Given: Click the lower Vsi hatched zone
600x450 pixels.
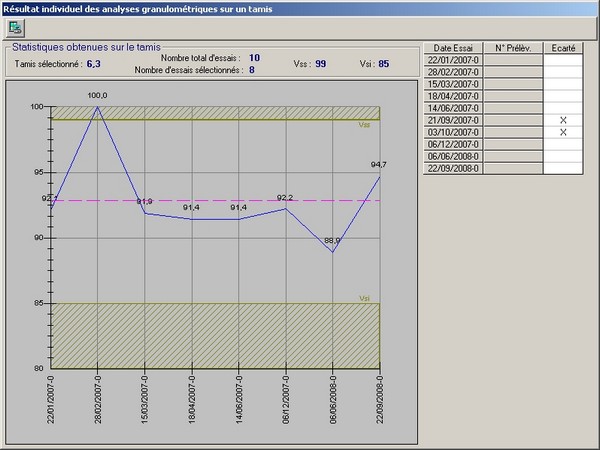Looking at the screenshot, I should tap(200, 335).
